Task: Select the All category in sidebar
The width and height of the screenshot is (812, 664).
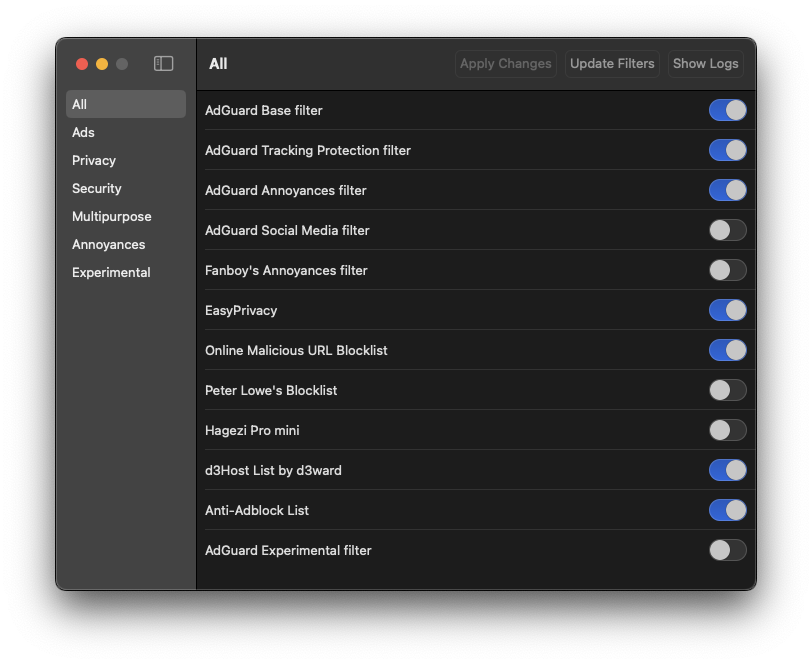Action: (126, 104)
